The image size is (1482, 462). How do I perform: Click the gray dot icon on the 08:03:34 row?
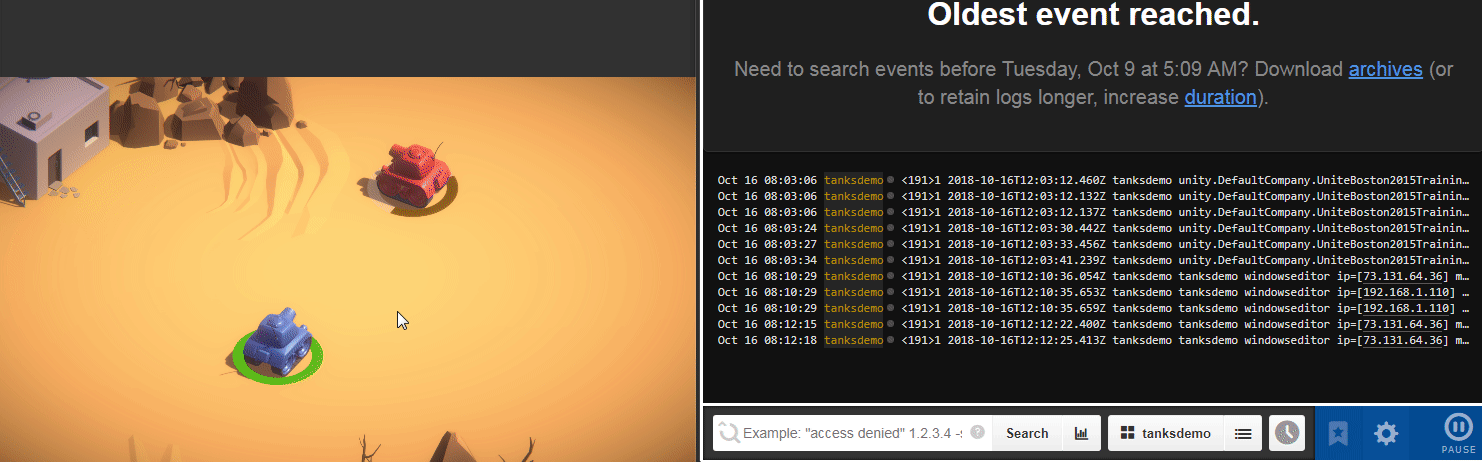(x=890, y=260)
